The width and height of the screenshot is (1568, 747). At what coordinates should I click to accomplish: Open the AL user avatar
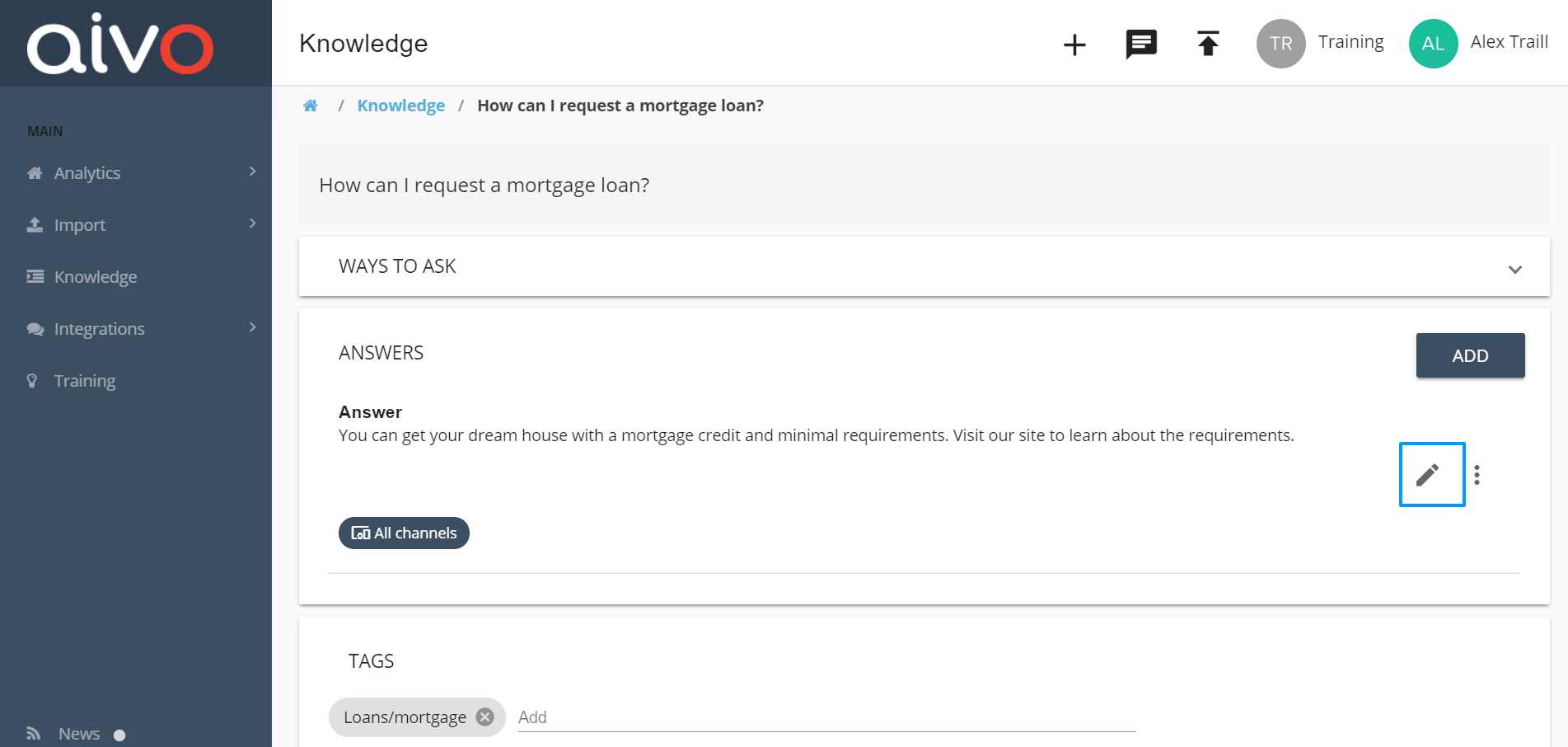point(1433,44)
